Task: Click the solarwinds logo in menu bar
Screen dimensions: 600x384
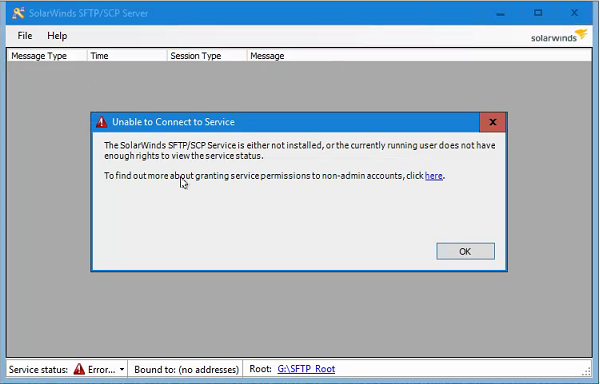Action: tap(559, 36)
